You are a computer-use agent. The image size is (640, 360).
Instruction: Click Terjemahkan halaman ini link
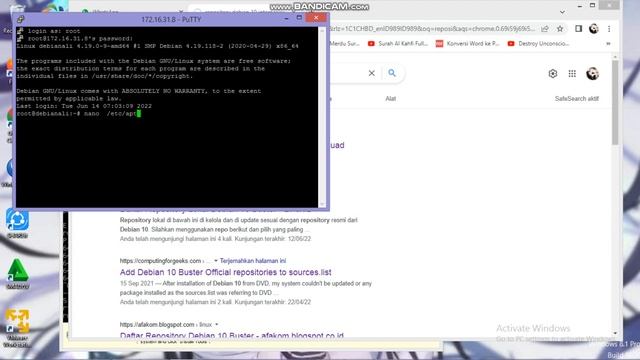(x=253, y=260)
